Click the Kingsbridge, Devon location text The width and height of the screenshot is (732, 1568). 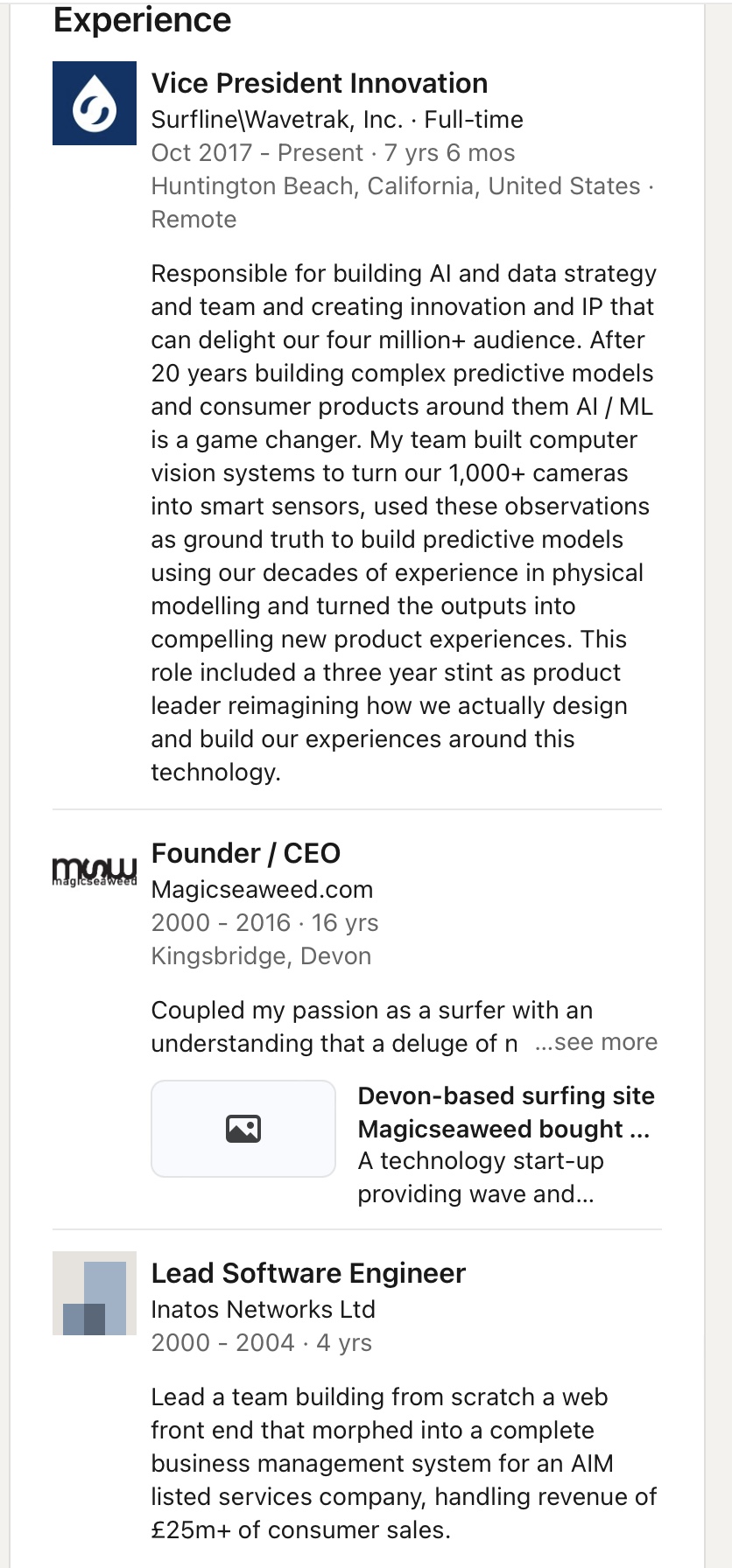pos(261,956)
